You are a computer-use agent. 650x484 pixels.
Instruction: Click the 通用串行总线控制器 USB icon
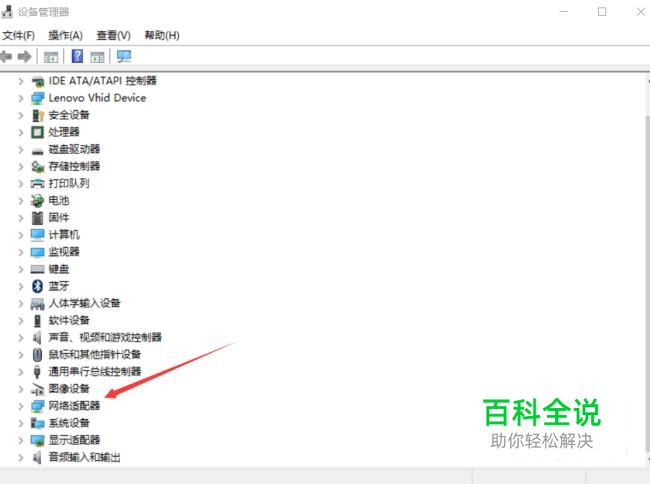click(38, 372)
